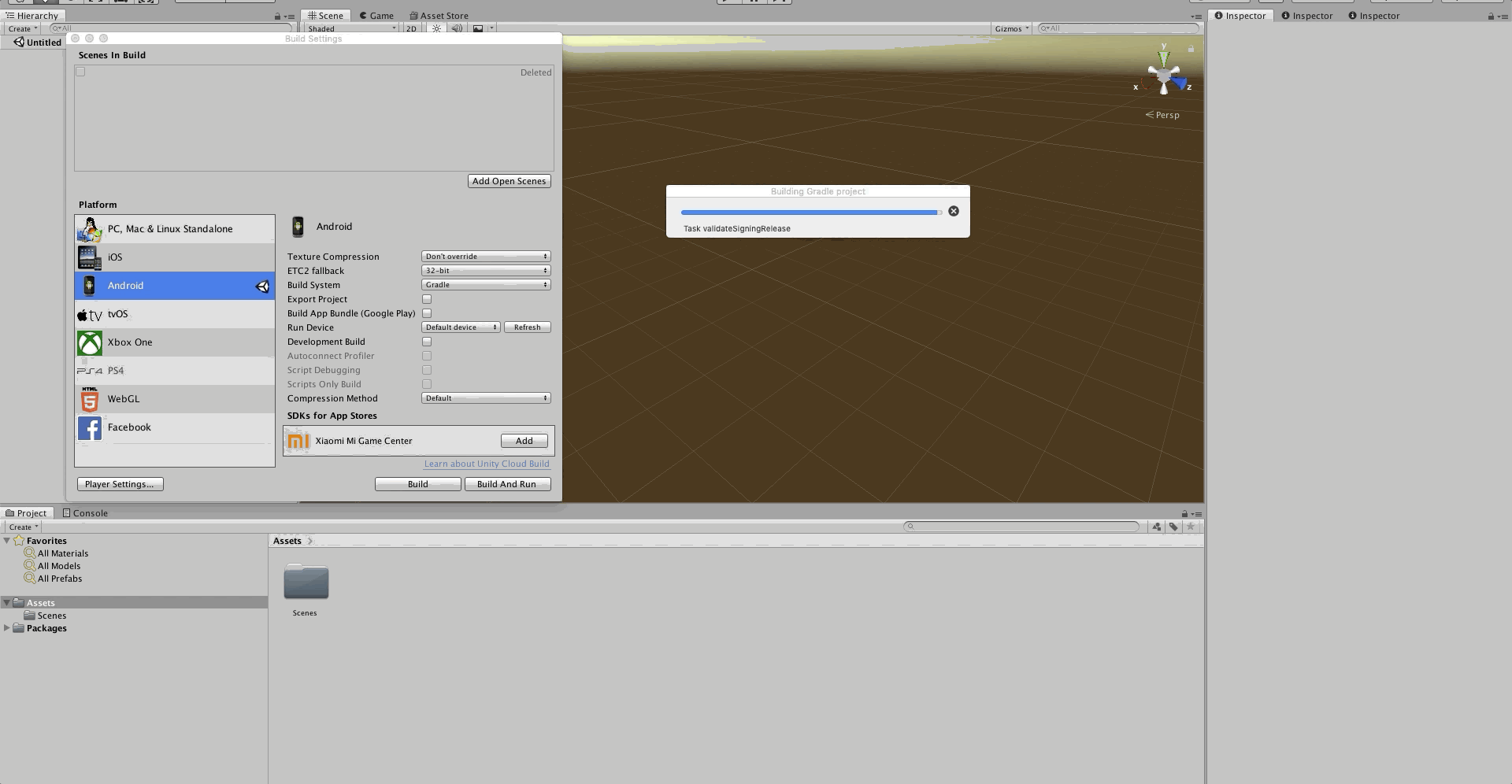This screenshot has height=784, width=1512.
Task: Click the Gradle build progress bar
Action: point(811,212)
